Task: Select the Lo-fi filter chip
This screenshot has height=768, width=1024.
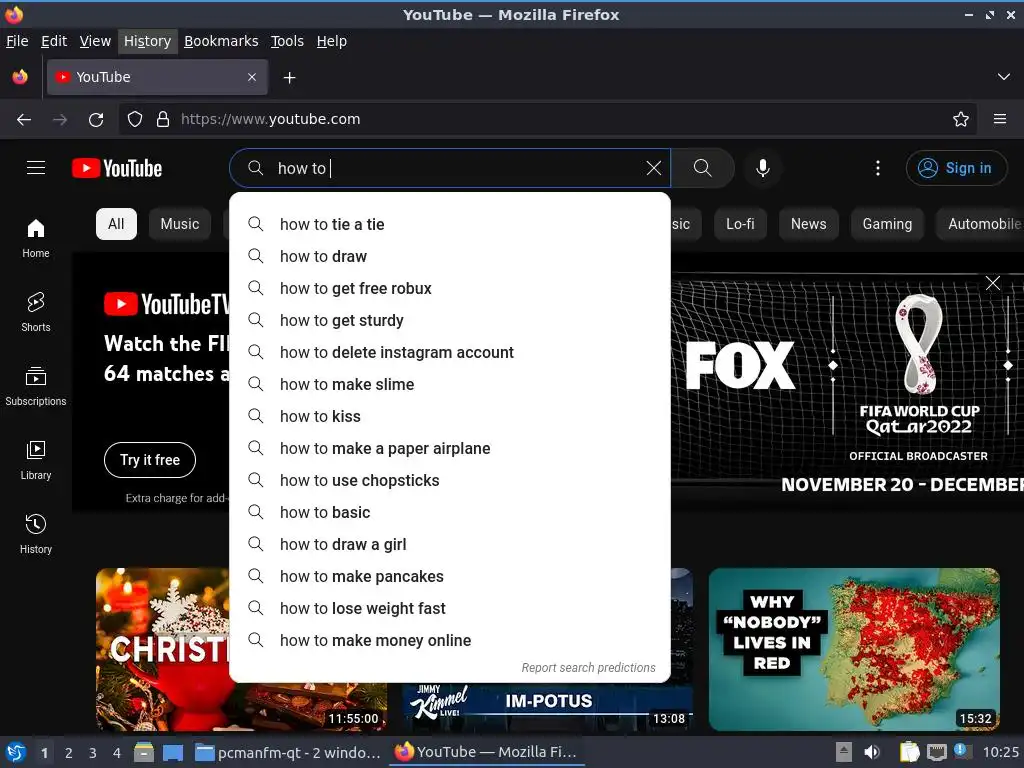Action: 740,224
